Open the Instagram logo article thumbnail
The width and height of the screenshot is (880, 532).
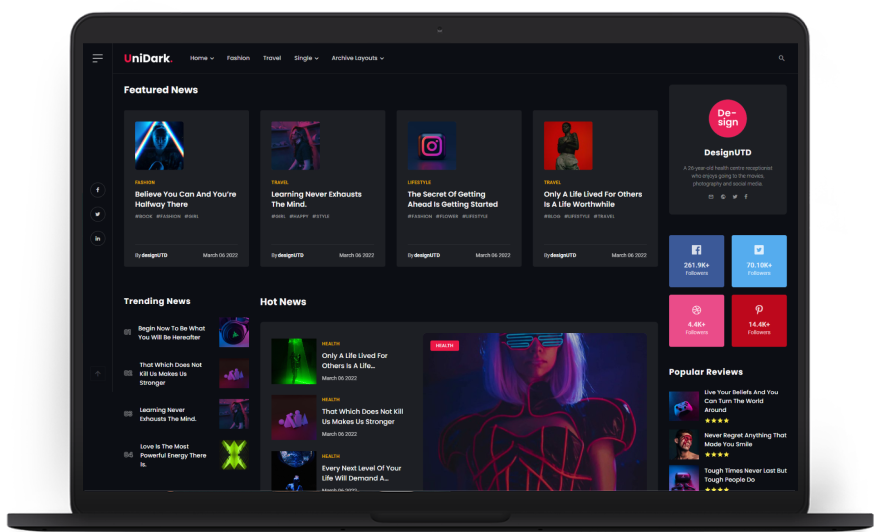[431, 146]
